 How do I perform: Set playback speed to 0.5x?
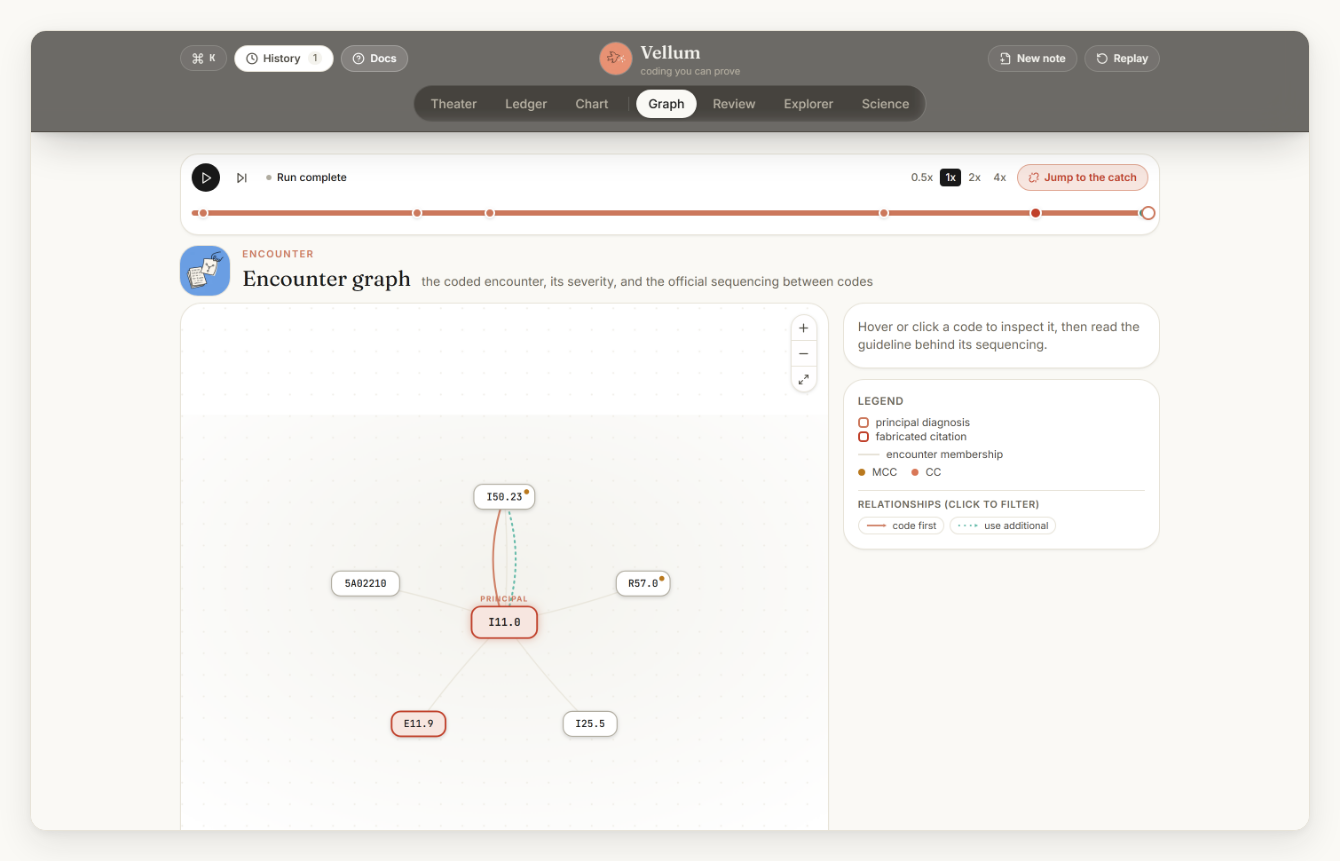click(x=922, y=178)
